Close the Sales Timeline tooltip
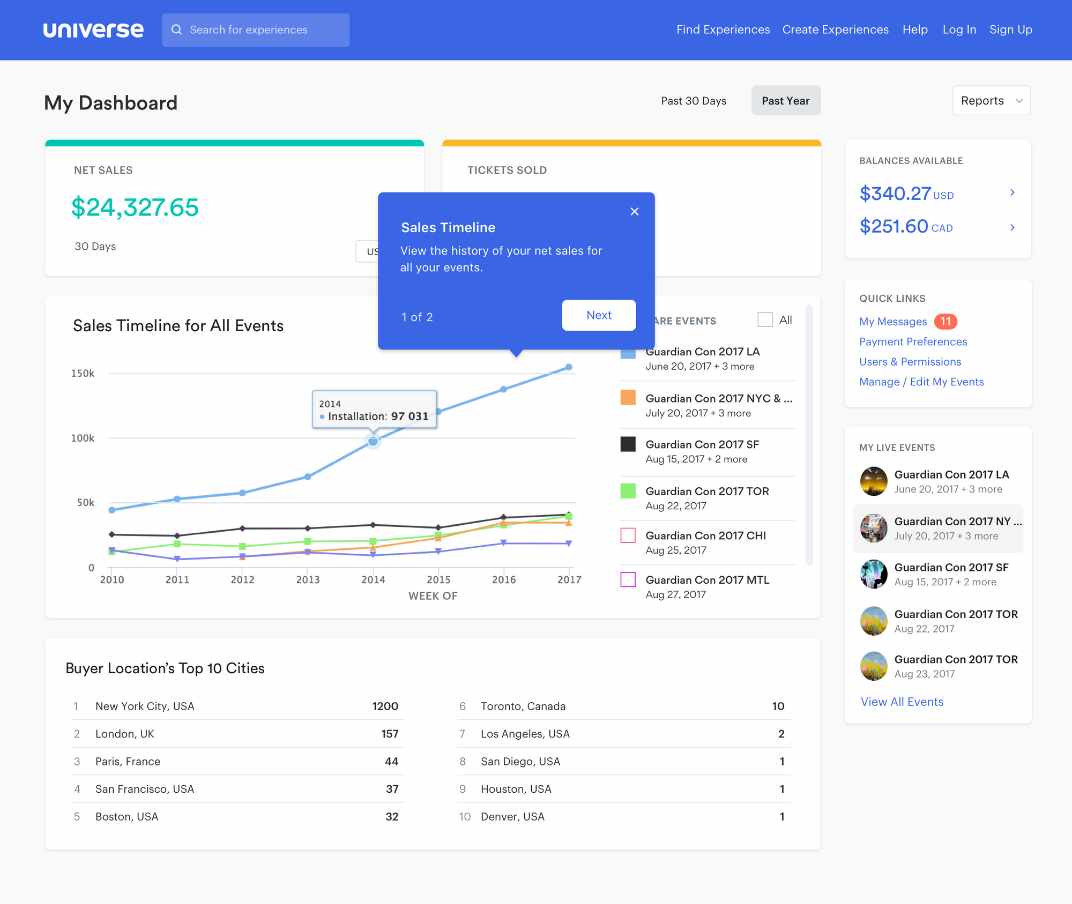The height and width of the screenshot is (904, 1072). [634, 212]
